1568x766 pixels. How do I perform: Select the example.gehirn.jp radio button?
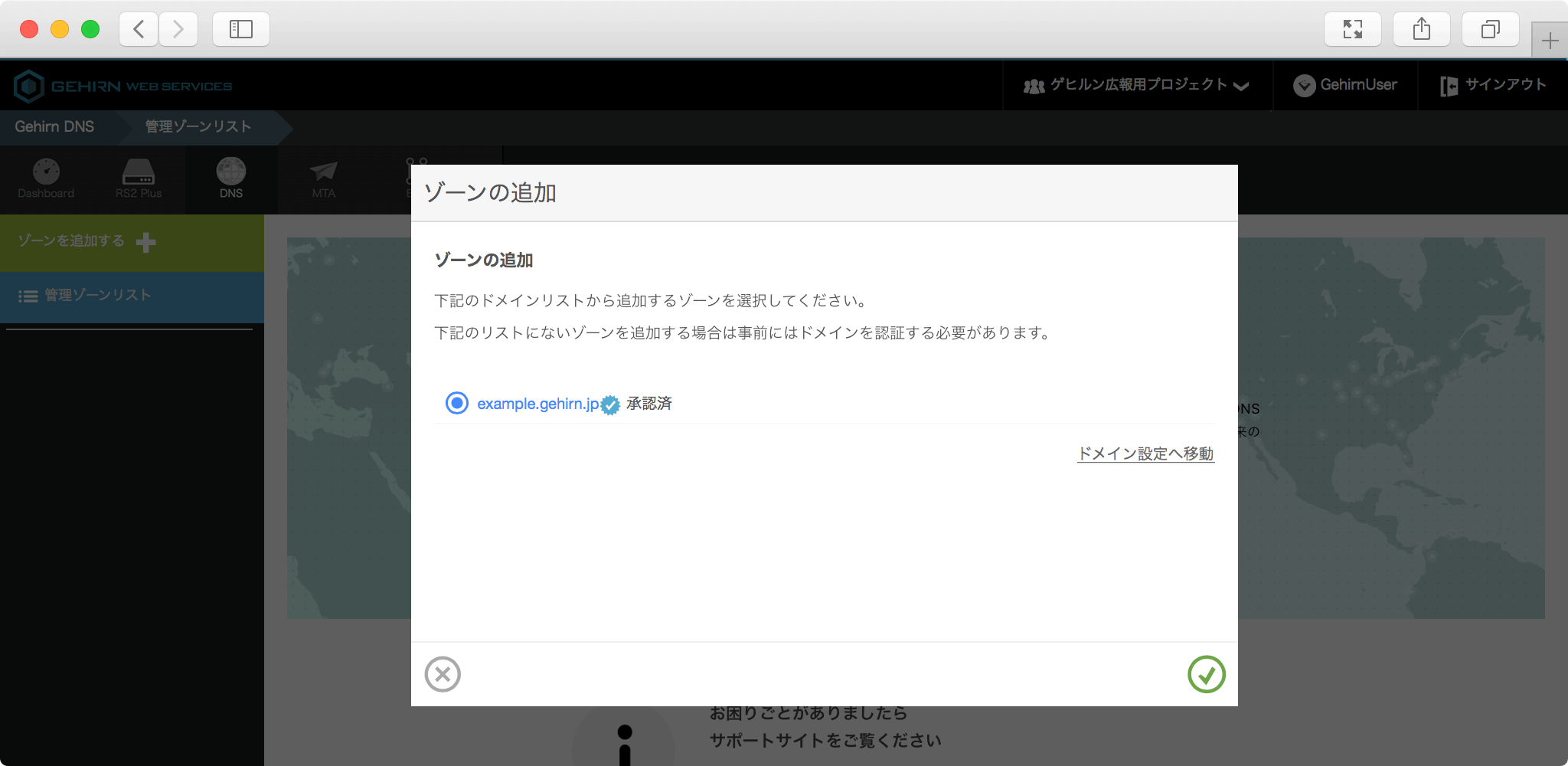coord(457,403)
